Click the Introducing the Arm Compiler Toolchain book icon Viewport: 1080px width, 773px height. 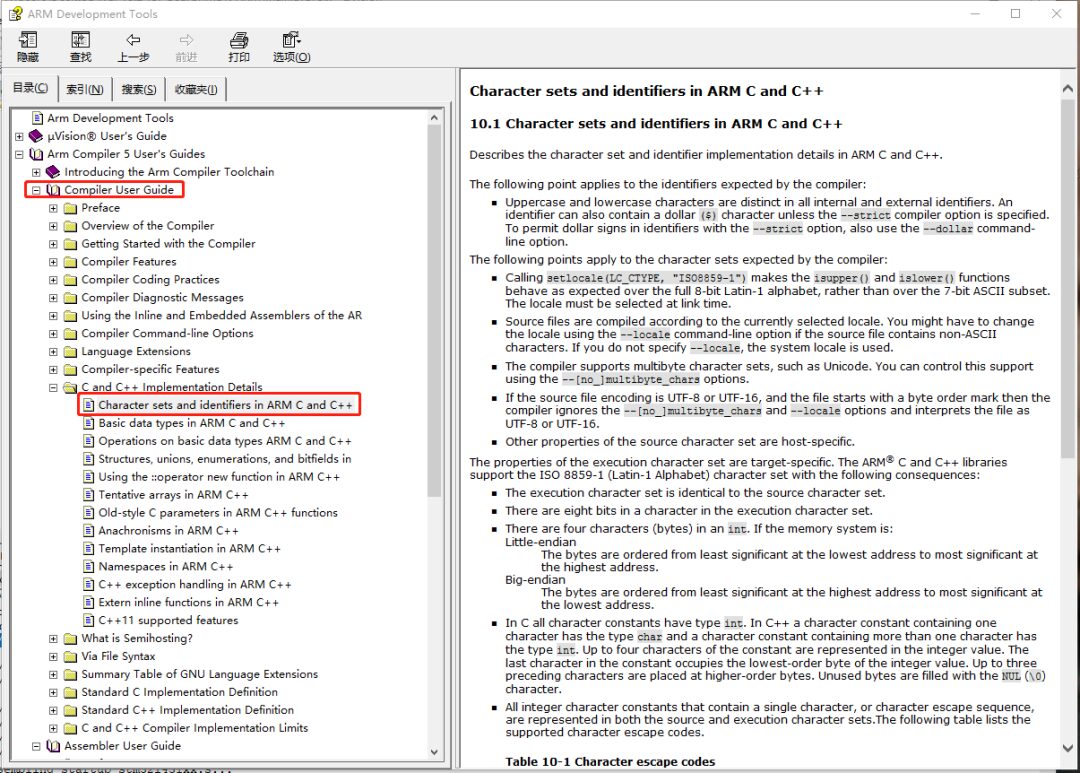[53, 172]
